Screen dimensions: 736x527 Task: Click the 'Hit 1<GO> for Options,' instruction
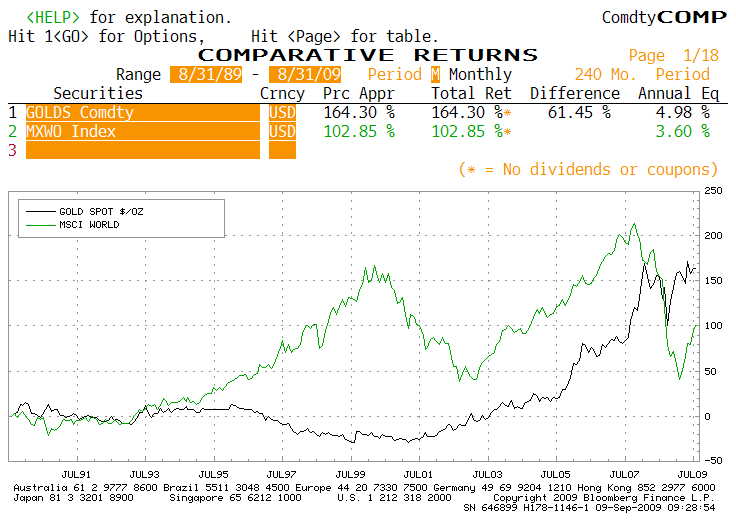click(107, 37)
